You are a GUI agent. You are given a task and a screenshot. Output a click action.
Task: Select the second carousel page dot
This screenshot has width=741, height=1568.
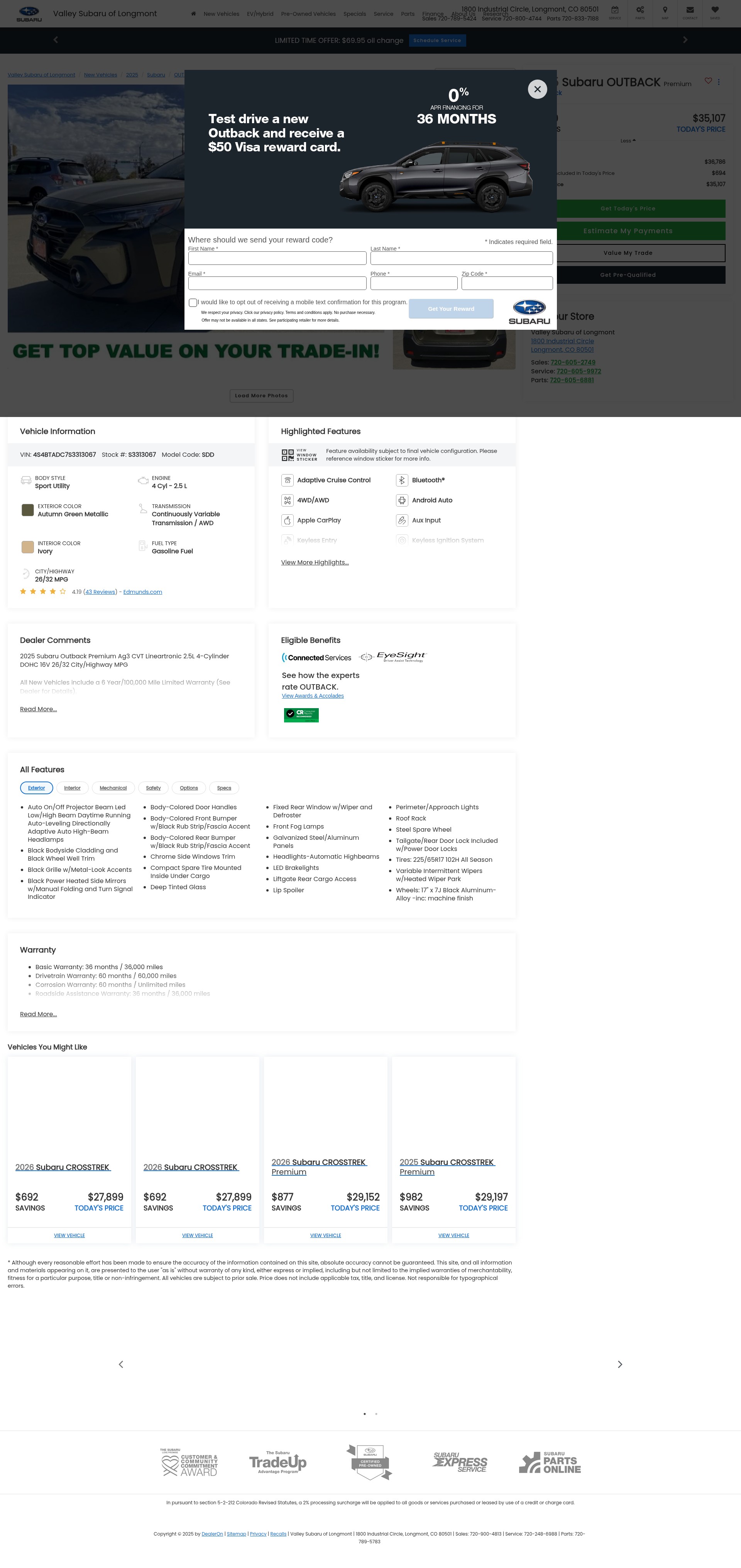pyautogui.click(x=376, y=1414)
